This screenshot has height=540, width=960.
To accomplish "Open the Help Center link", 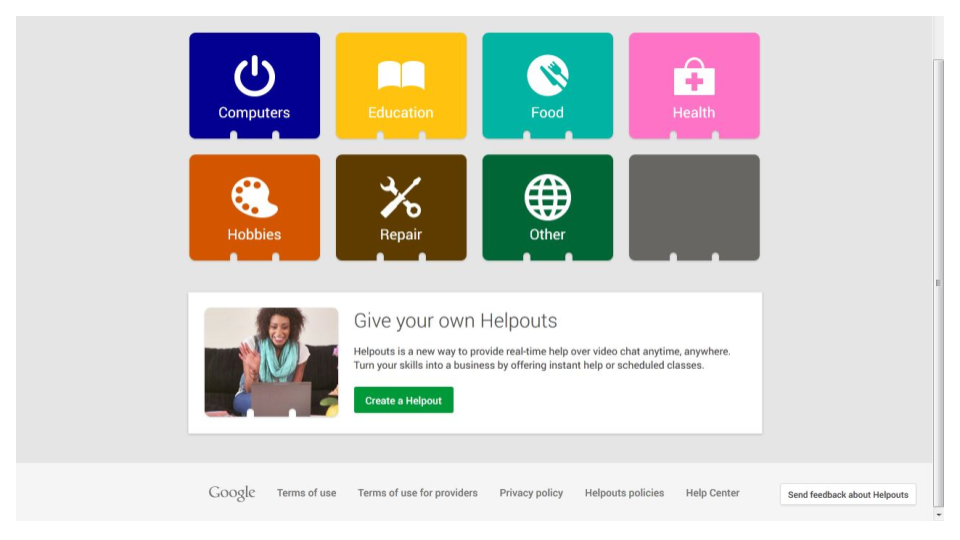I will [713, 493].
